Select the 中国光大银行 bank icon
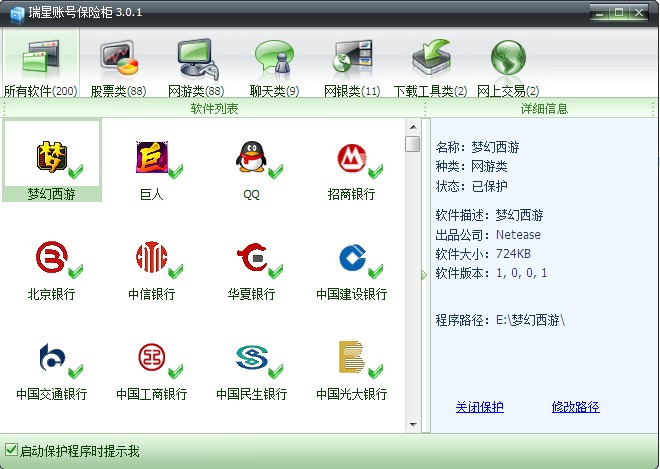The width and height of the screenshot is (660, 469). click(x=351, y=357)
